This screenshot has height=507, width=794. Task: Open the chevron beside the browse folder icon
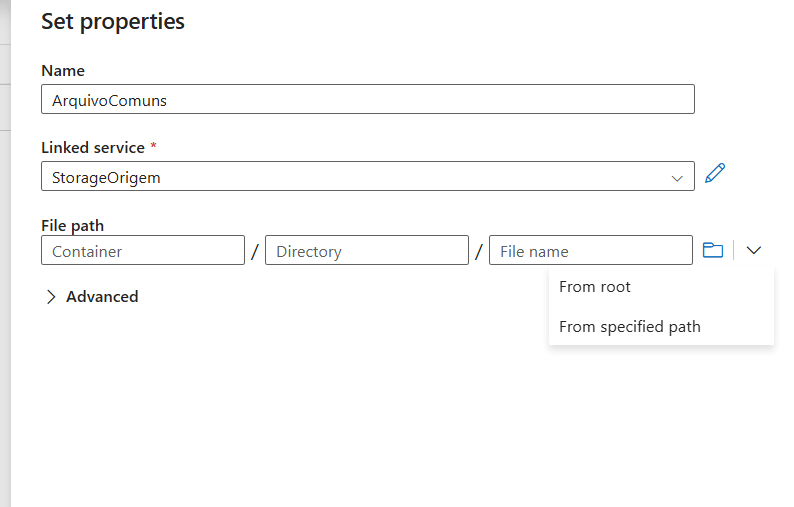(754, 250)
